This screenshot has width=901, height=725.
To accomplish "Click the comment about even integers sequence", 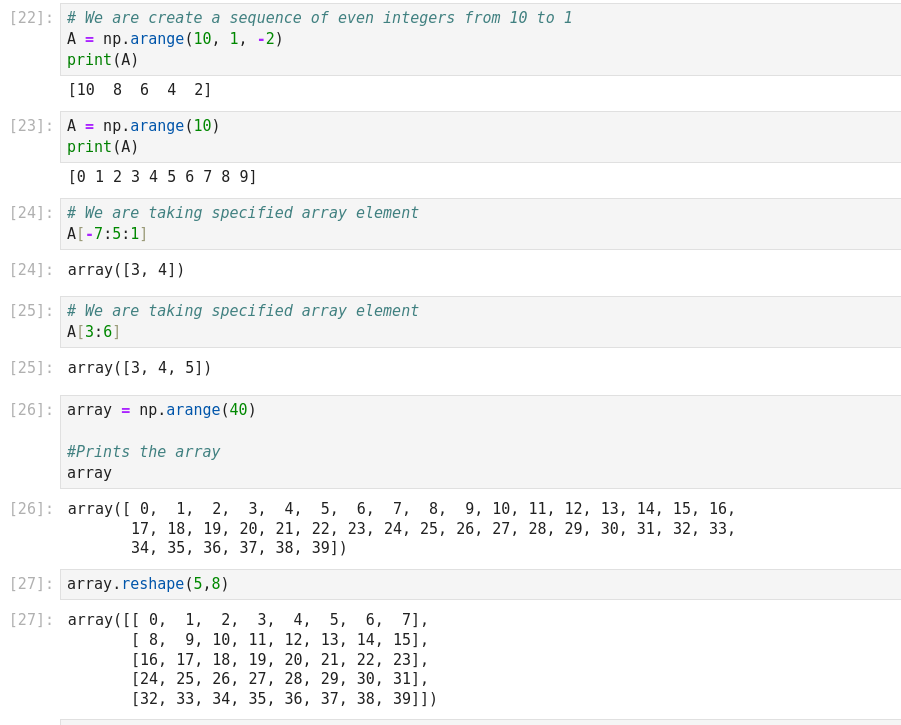I will click(x=319, y=18).
